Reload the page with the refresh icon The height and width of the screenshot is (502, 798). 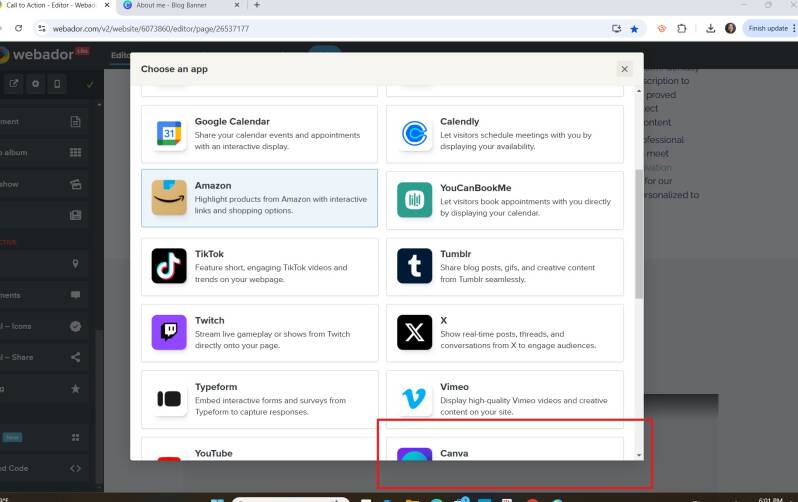pyautogui.click(x=18, y=29)
